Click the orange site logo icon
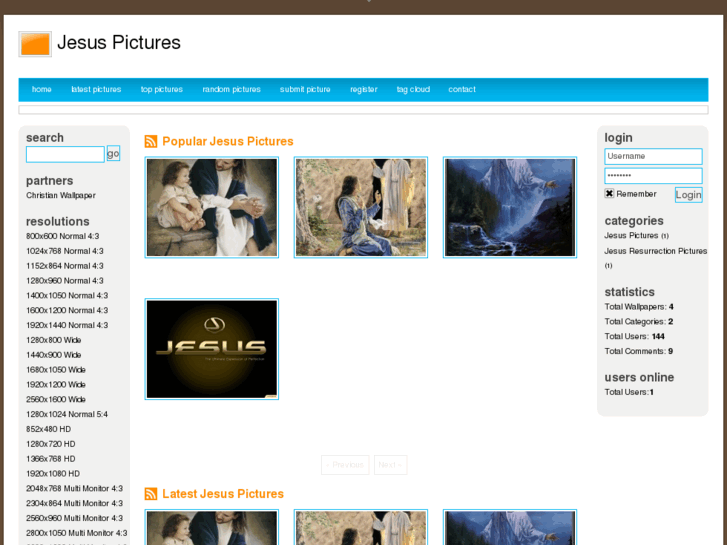Viewport: 727px width, 545px height. 35,44
